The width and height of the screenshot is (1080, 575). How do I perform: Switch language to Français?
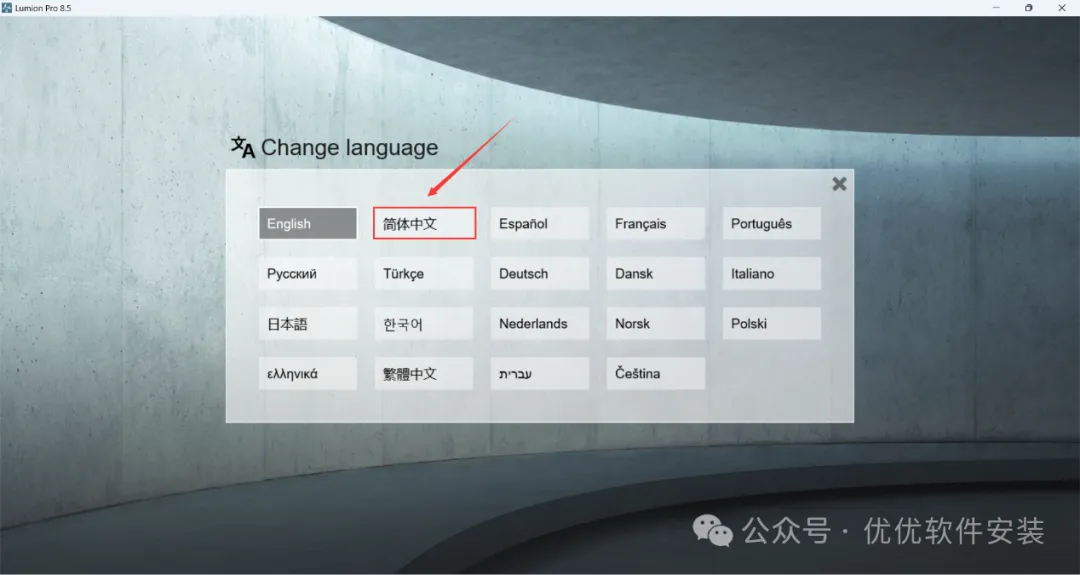click(x=656, y=224)
